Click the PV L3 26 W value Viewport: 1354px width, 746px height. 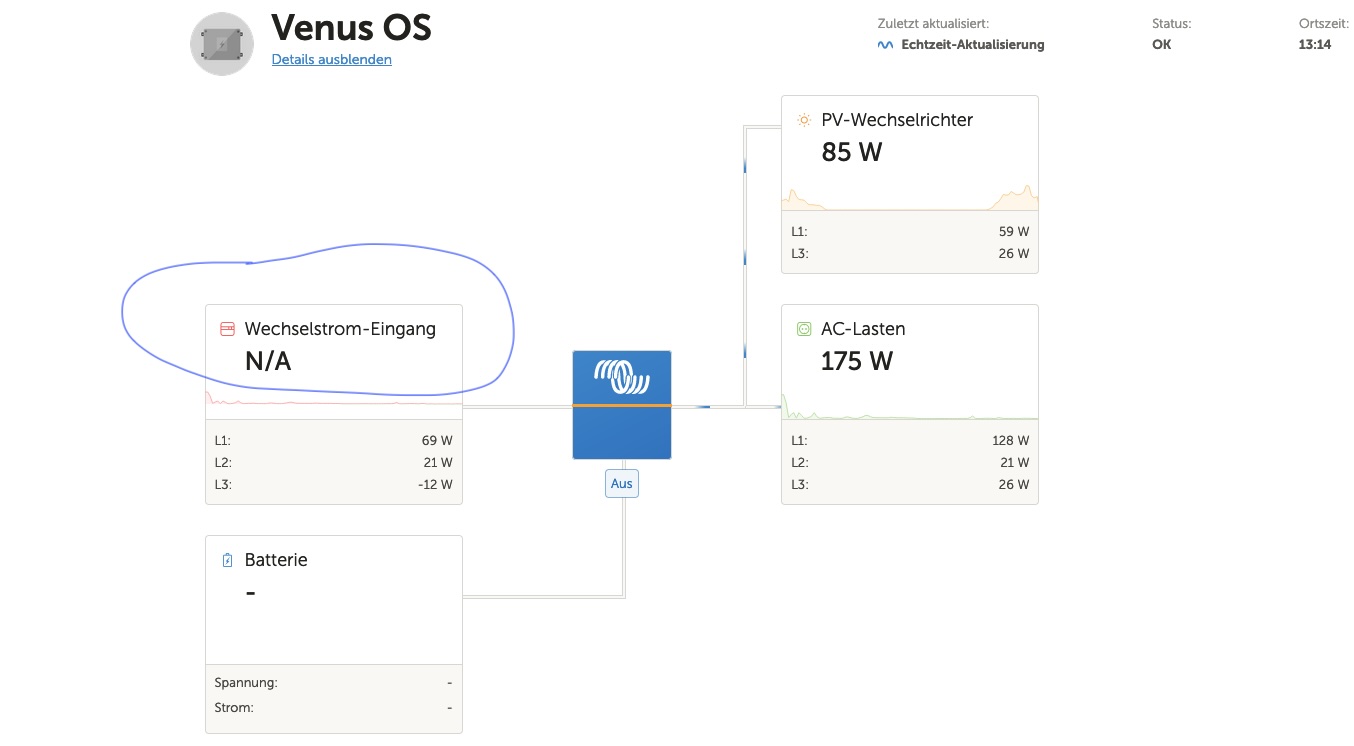click(x=1014, y=253)
